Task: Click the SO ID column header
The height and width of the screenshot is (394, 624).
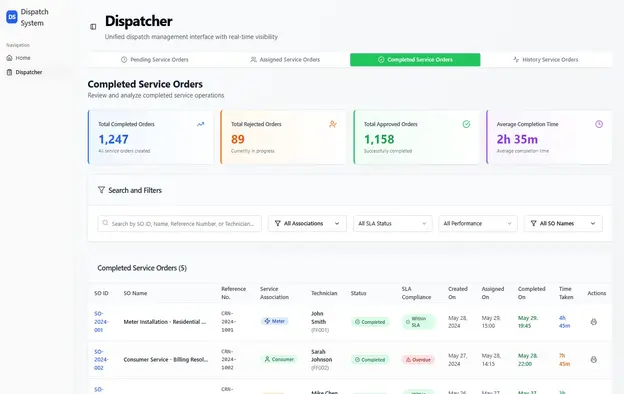Action: pos(101,293)
